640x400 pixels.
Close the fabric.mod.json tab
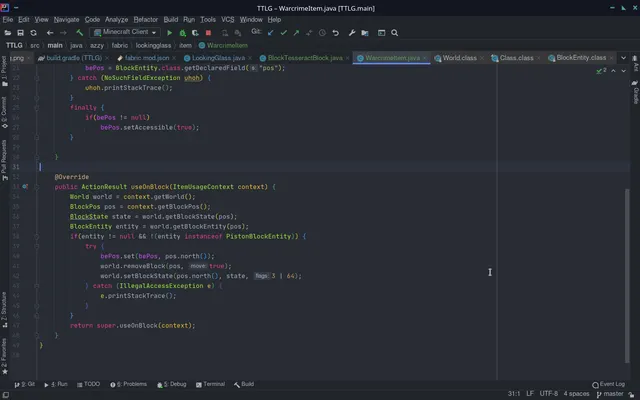(174, 58)
